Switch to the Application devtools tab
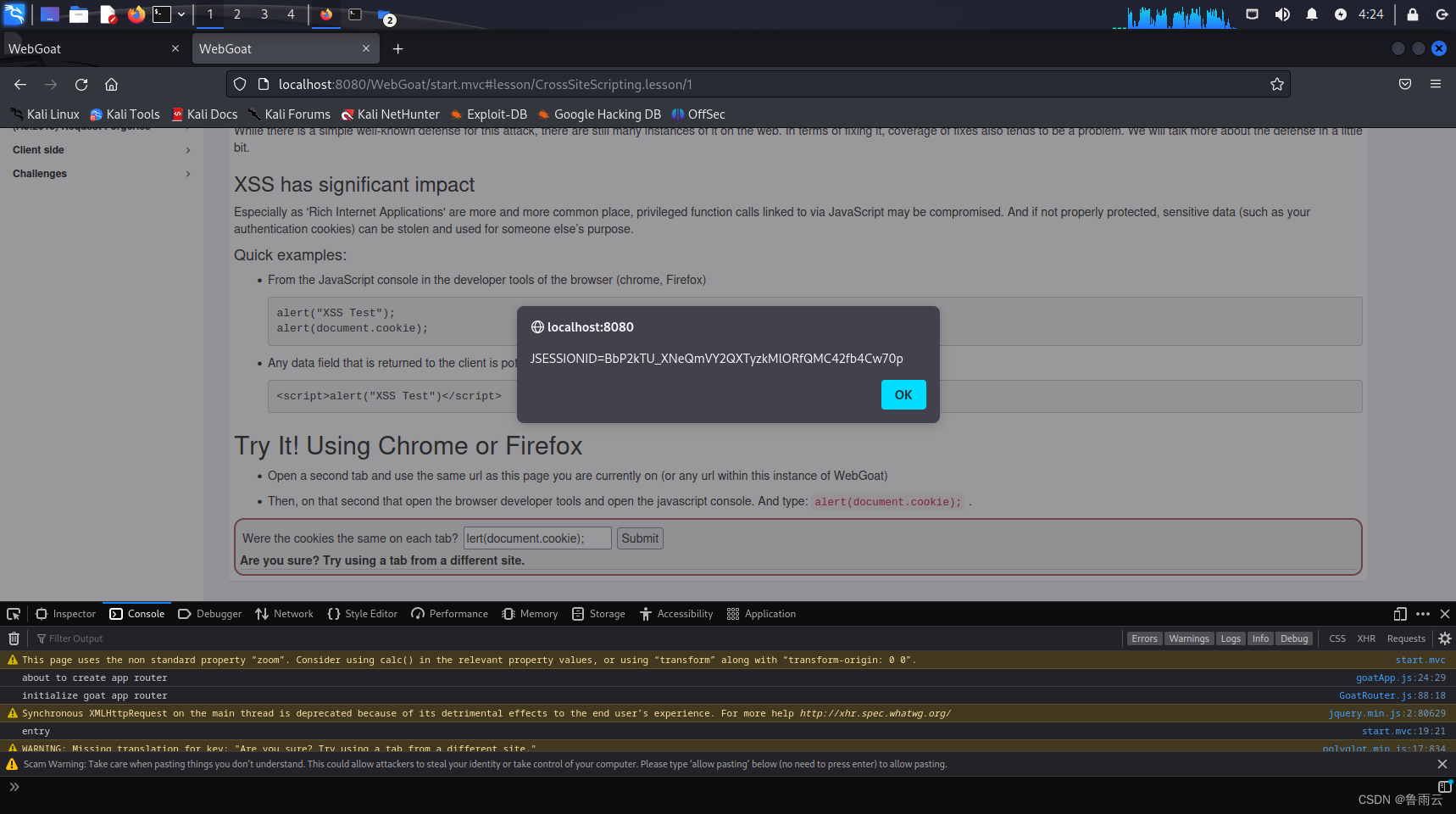This screenshot has width=1456, height=814. point(761,614)
